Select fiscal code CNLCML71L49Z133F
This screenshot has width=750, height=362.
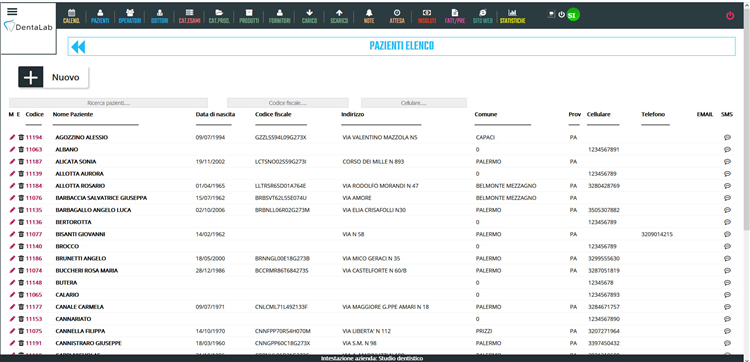pyautogui.click(x=281, y=307)
